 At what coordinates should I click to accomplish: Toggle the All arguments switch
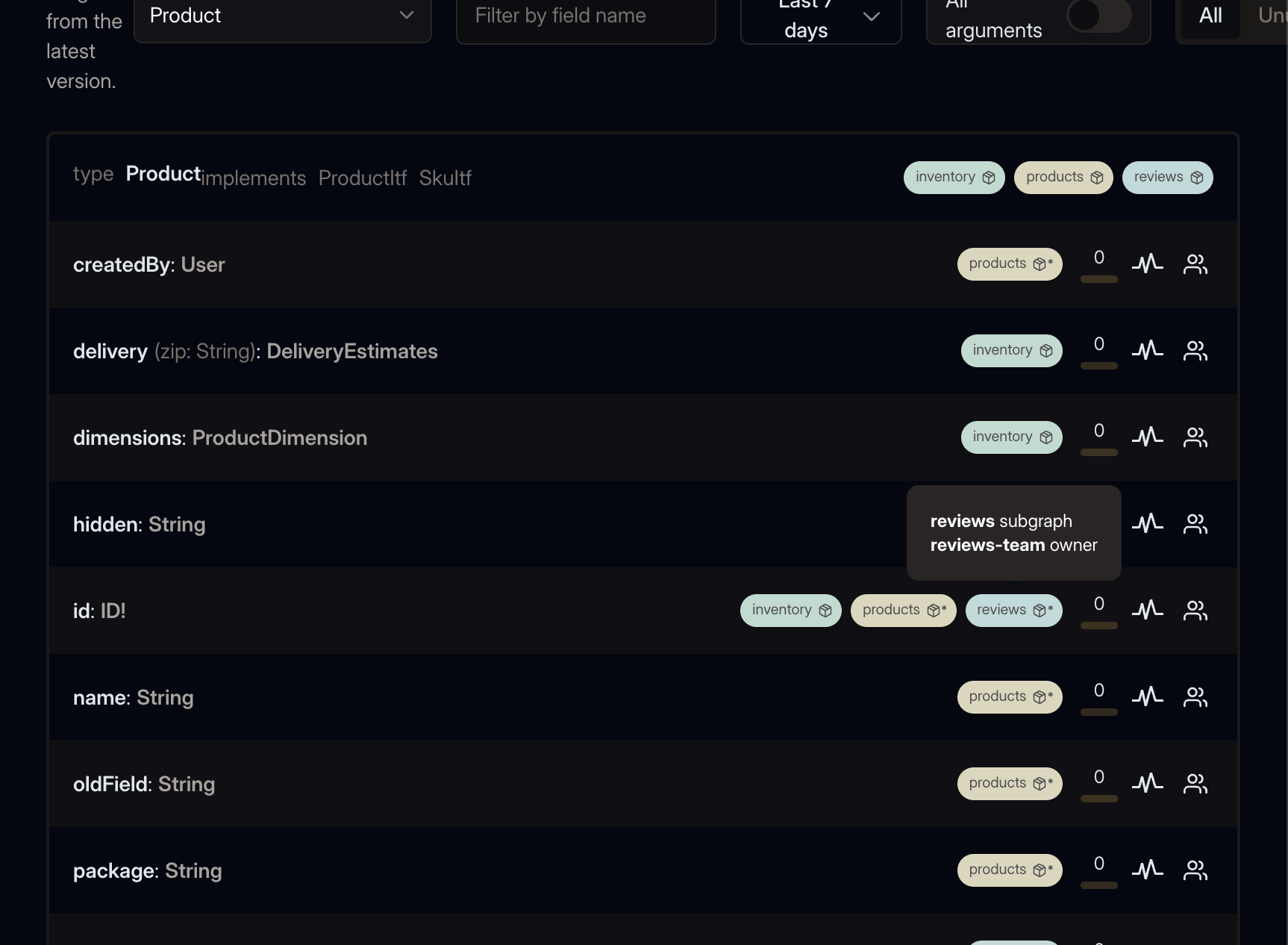tap(1098, 15)
